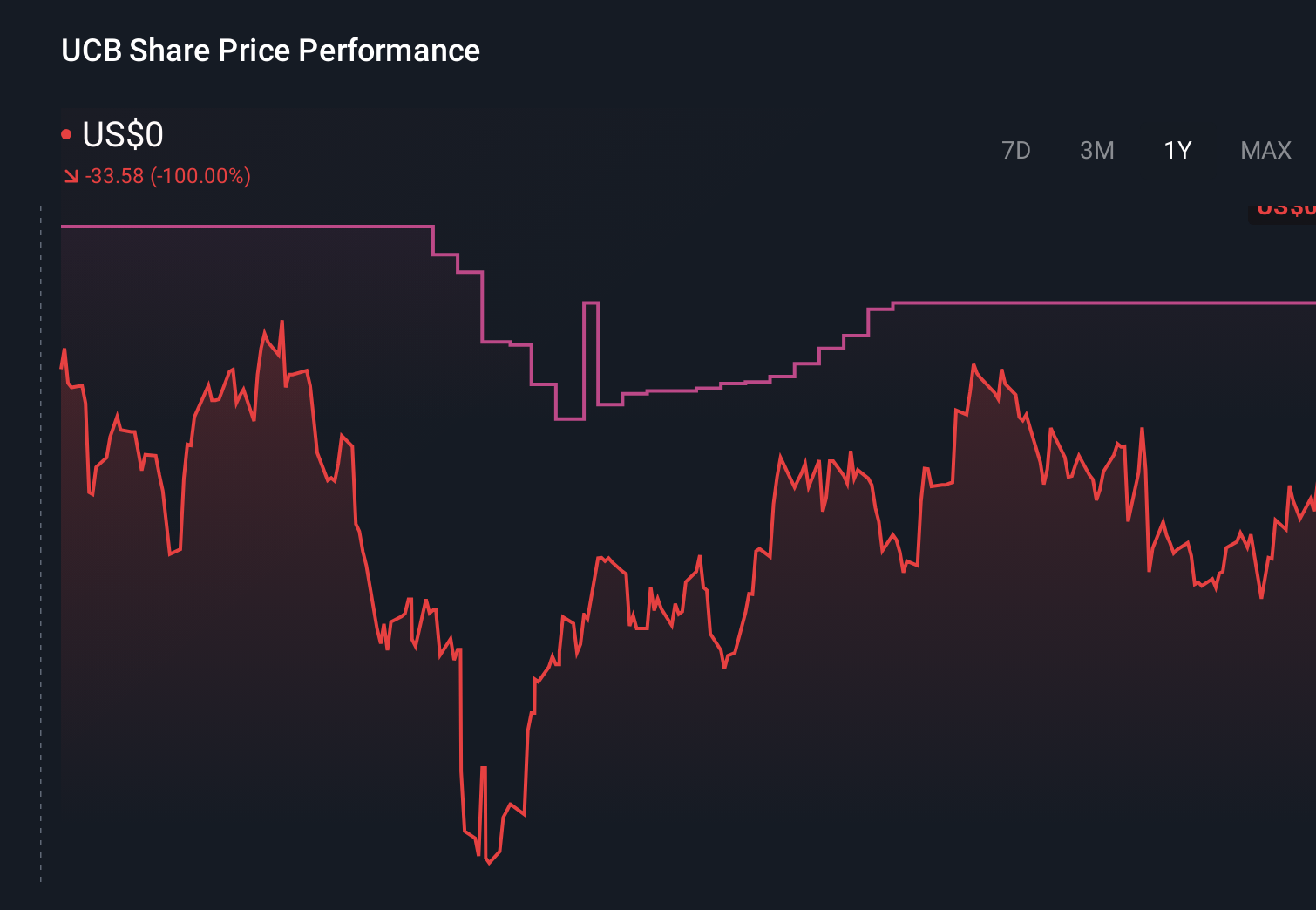Select the 1Y range selector
The width and height of the screenshot is (1316, 910).
pyautogui.click(x=1177, y=150)
